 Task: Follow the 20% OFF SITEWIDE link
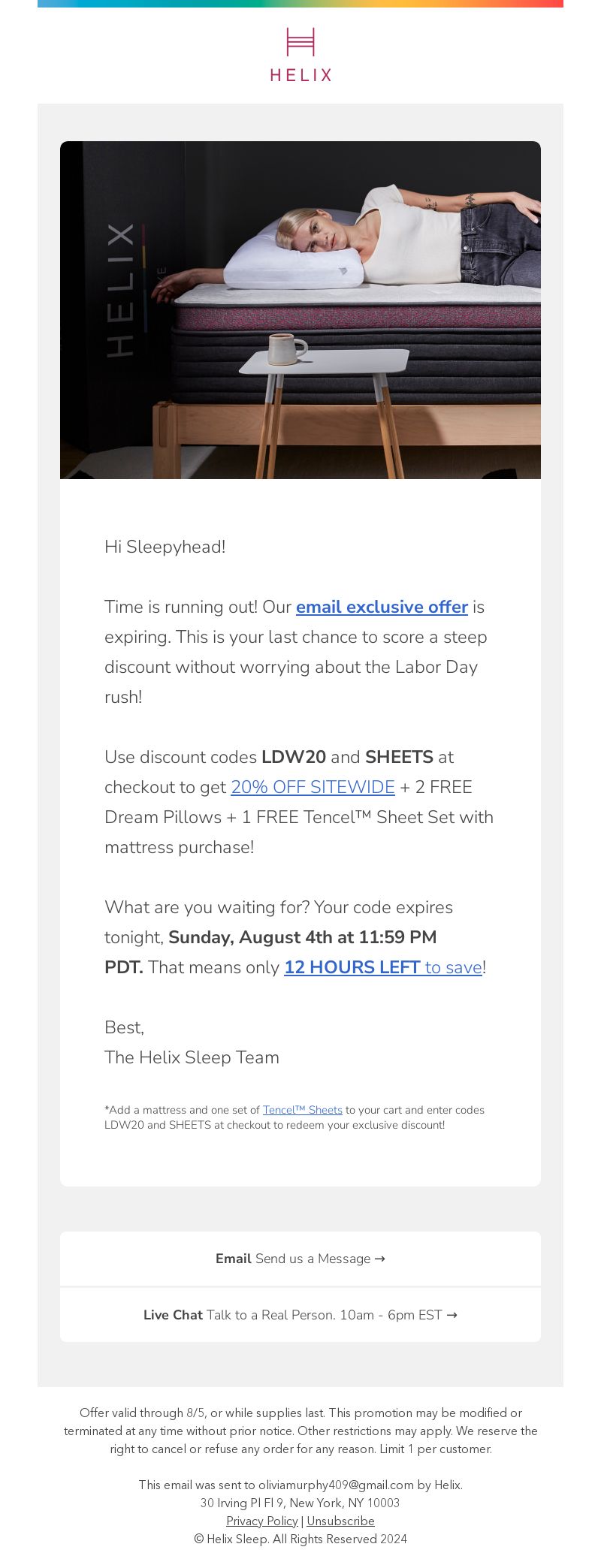point(313,787)
